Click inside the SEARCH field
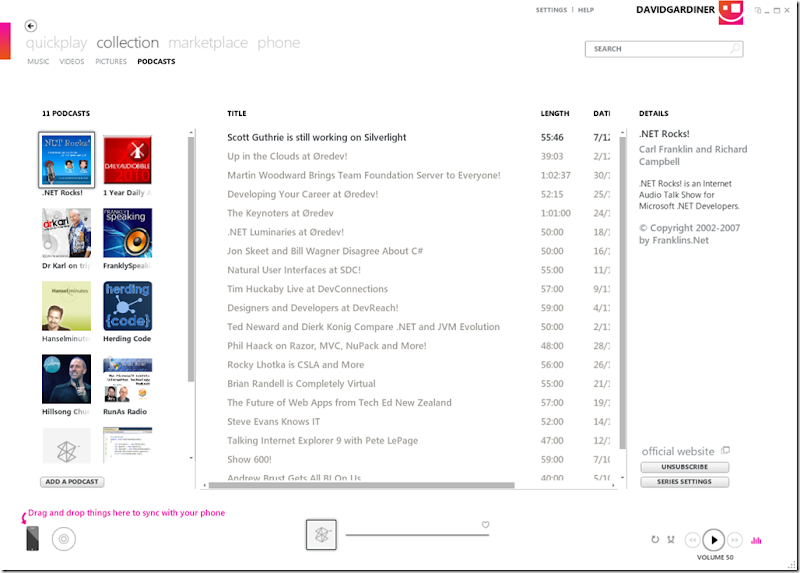 pyautogui.click(x=663, y=49)
